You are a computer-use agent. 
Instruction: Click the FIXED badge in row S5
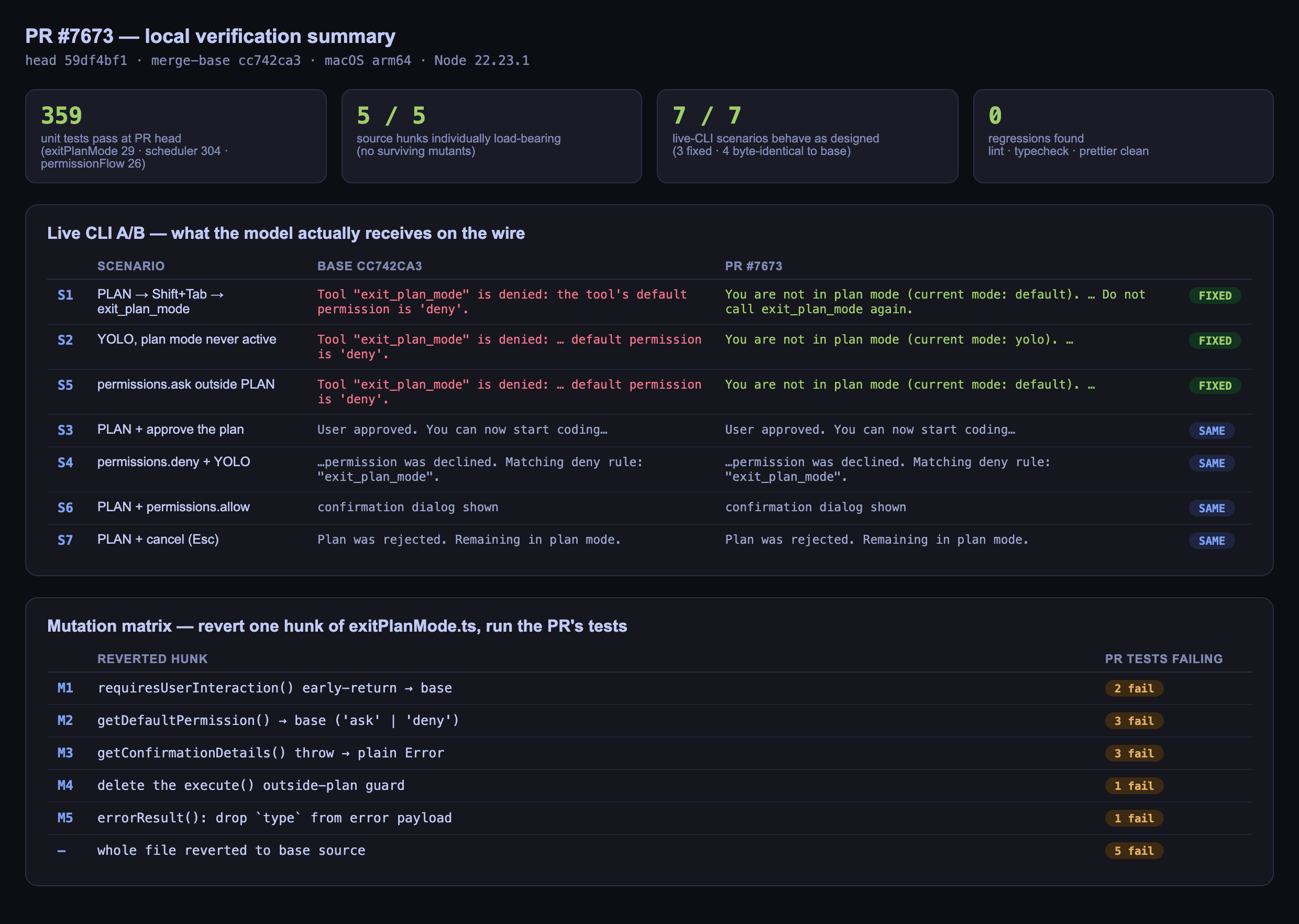click(1215, 386)
